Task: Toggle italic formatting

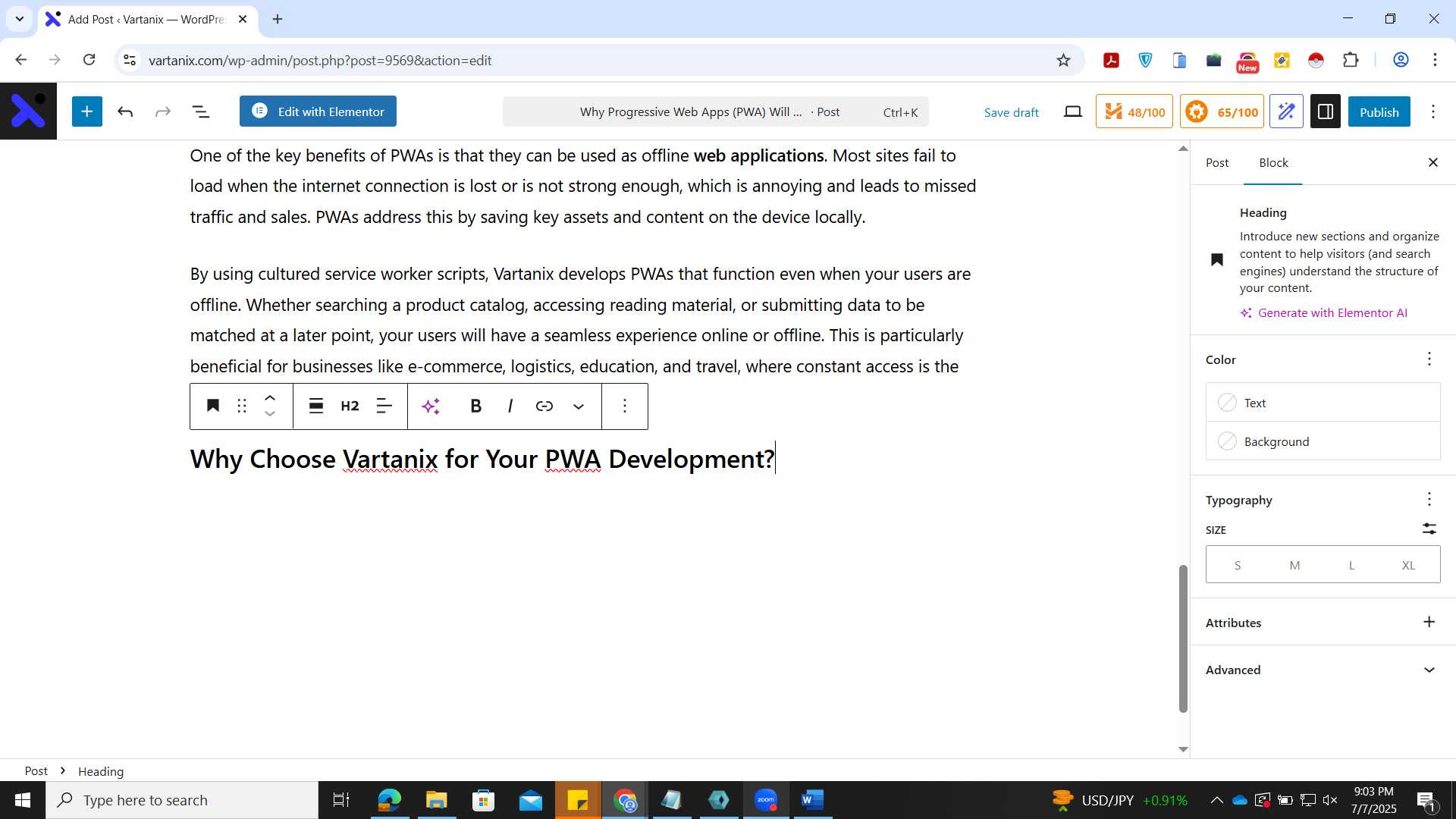Action: pyautogui.click(x=510, y=406)
